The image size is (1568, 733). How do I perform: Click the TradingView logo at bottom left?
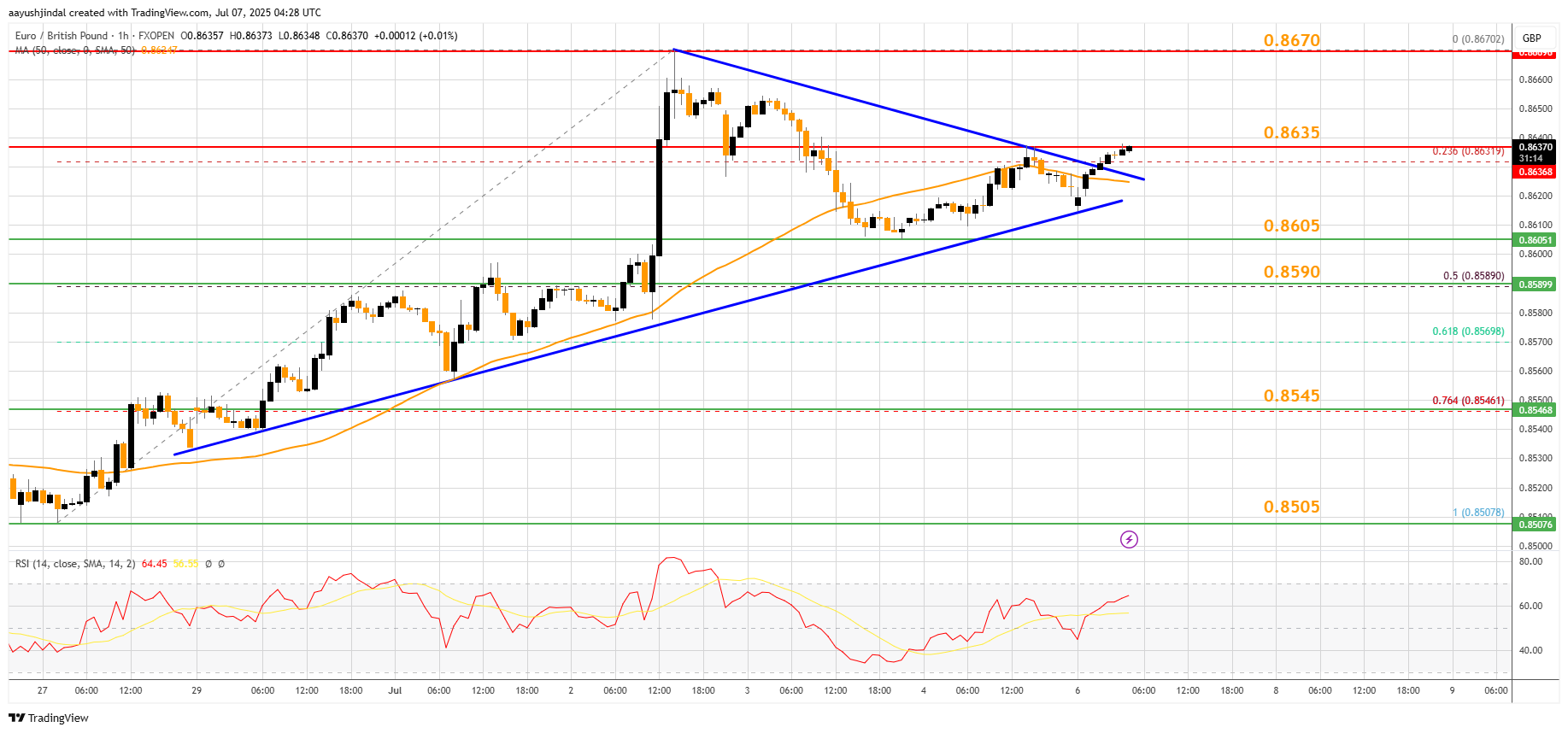[49, 718]
